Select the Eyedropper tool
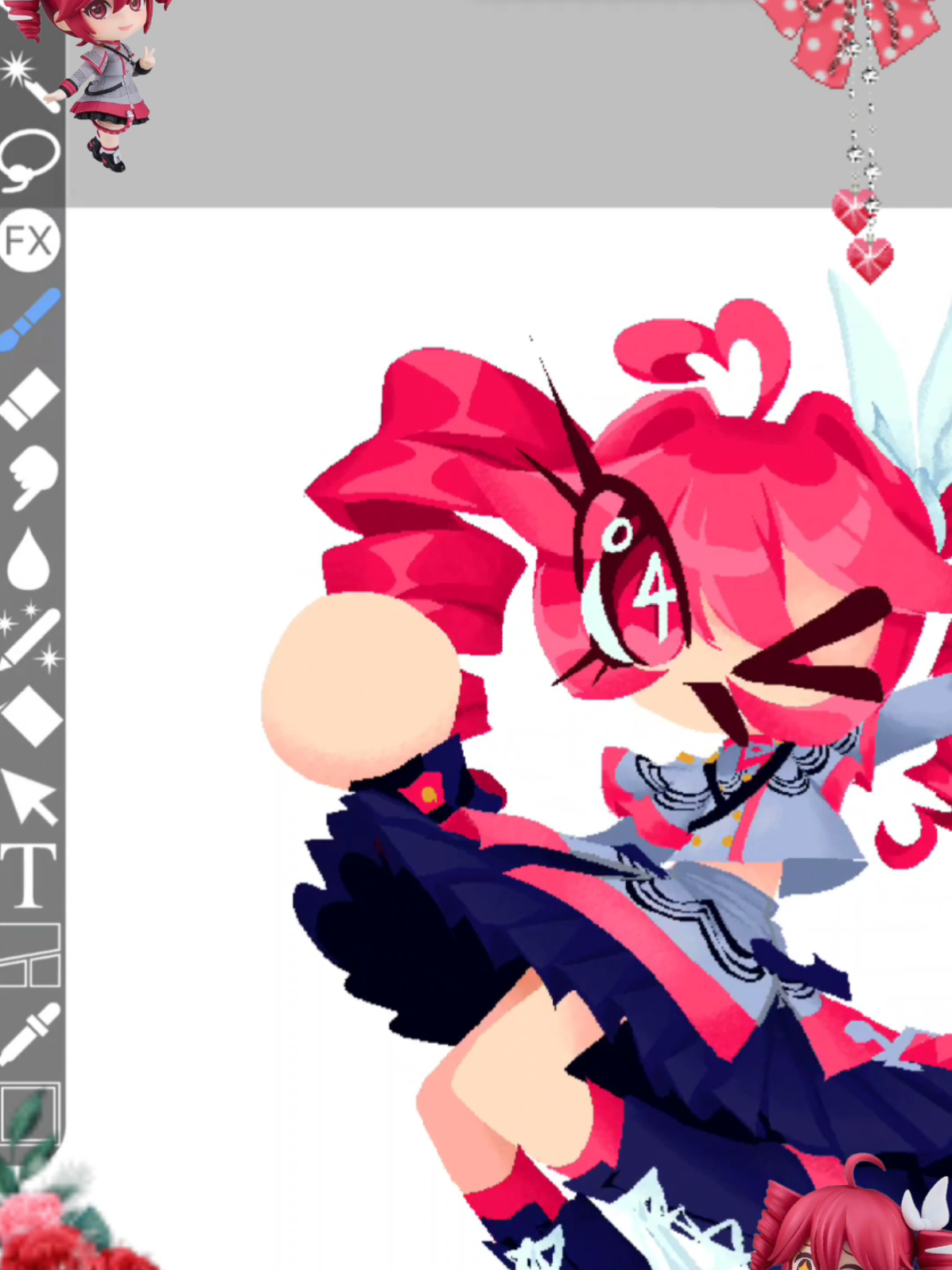Viewport: 952px width, 1270px height. [x=30, y=1033]
